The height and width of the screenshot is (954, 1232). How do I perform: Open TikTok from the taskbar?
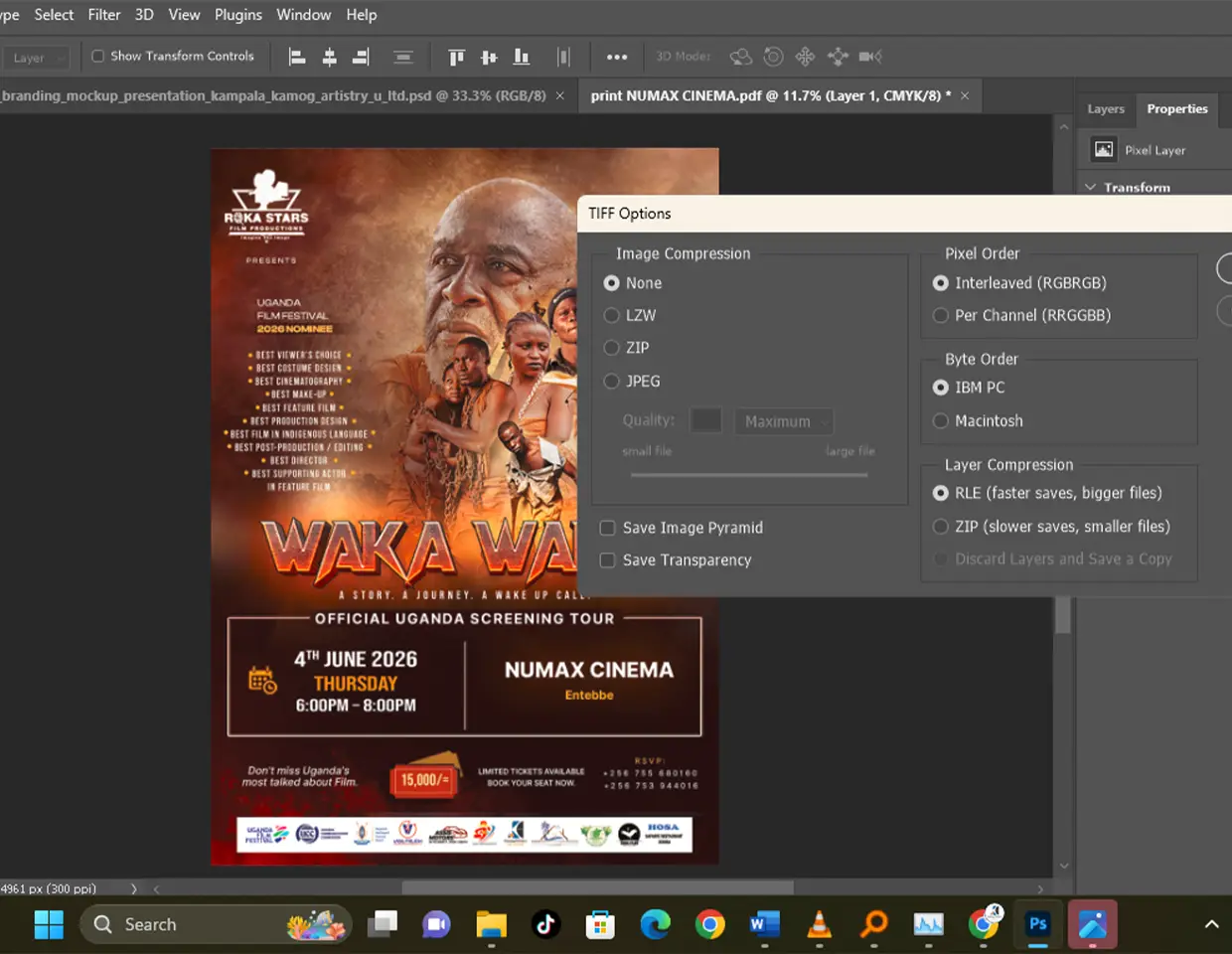point(545,924)
